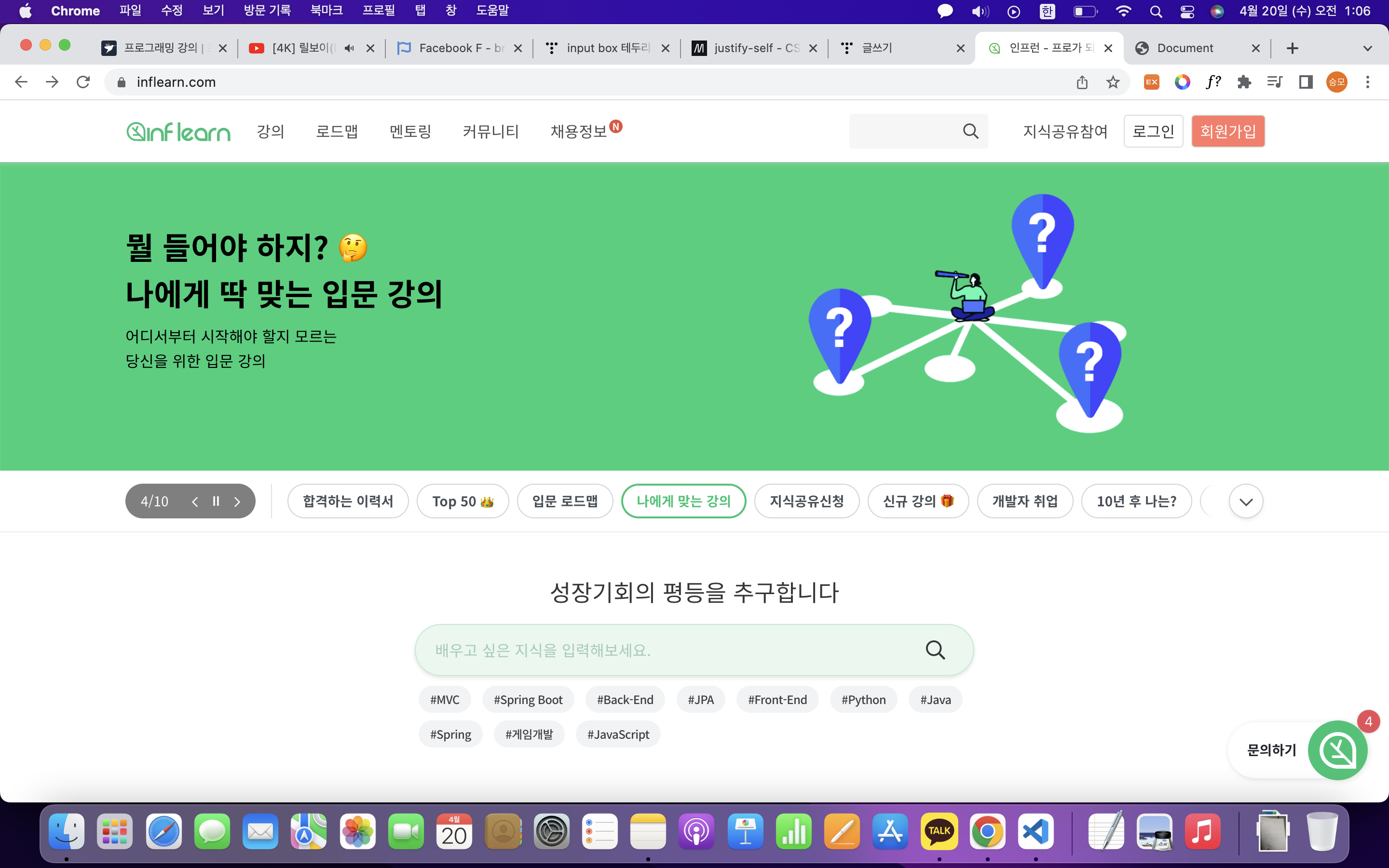Image resolution: width=1389 pixels, height=868 pixels.
Task: Mute the YouTube tab audio
Action: pyautogui.click(x=349, y=48)
